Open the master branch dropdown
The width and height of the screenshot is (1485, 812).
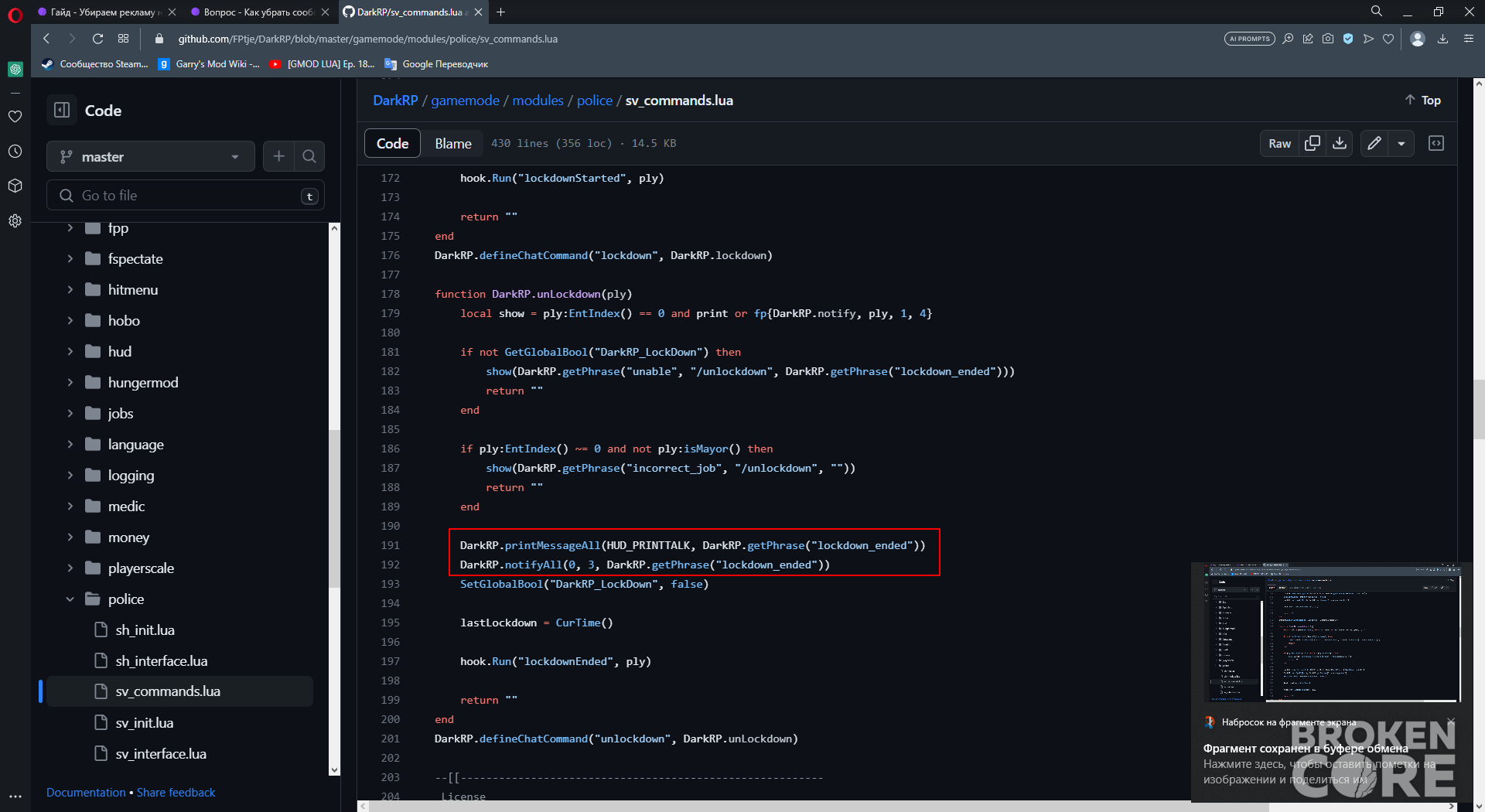(151, 156)
